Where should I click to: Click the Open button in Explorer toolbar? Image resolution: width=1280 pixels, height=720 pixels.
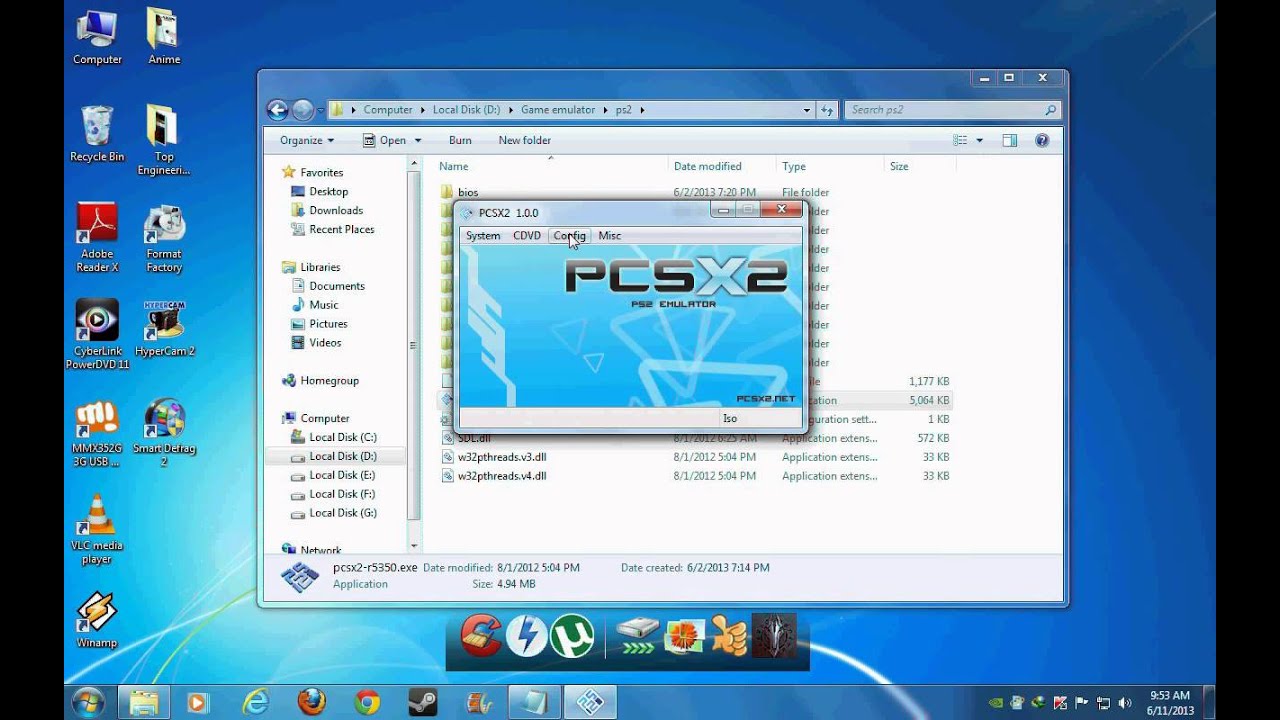(x=384, y=140)
